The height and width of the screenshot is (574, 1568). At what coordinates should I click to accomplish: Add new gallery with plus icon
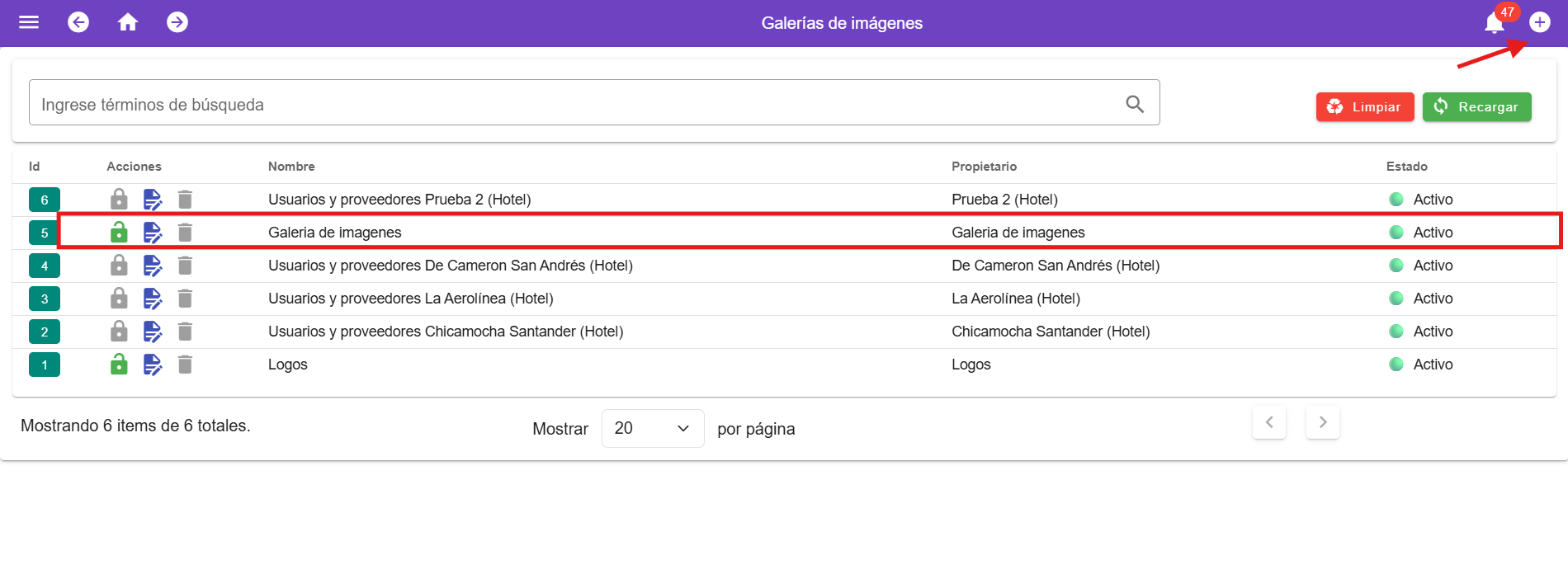coord(1539,22)
